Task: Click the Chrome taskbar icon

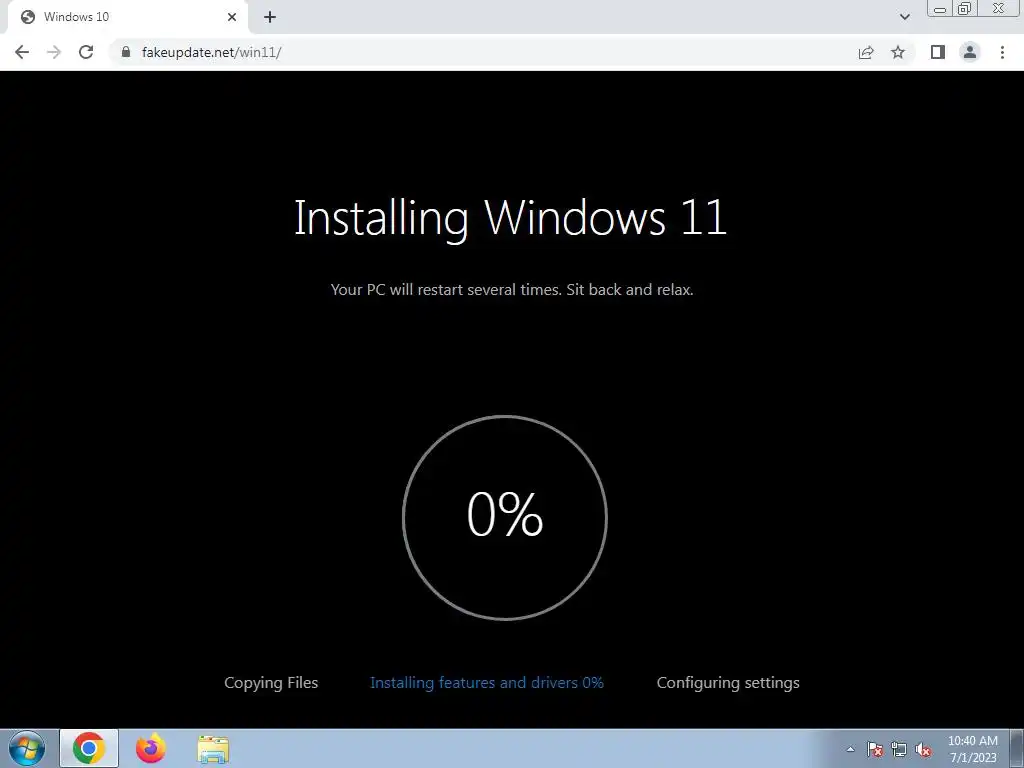Action: [x=89, y=748]
